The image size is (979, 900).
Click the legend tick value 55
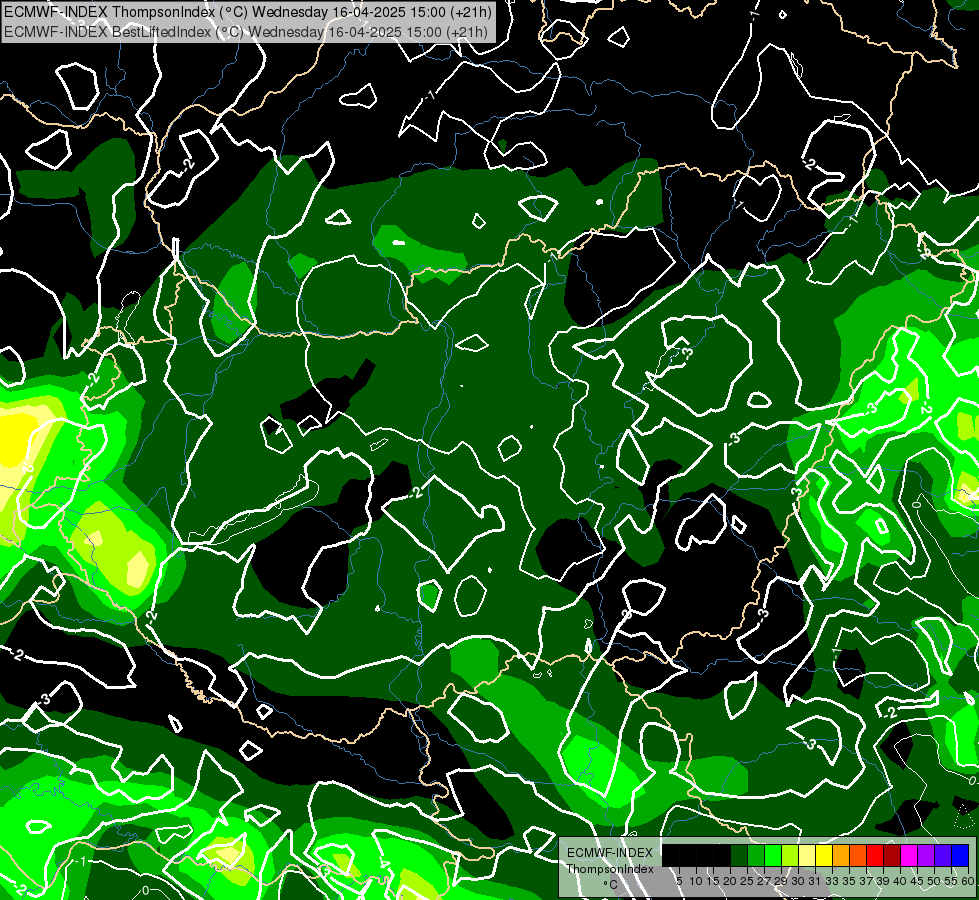click(x=951, y=881)
